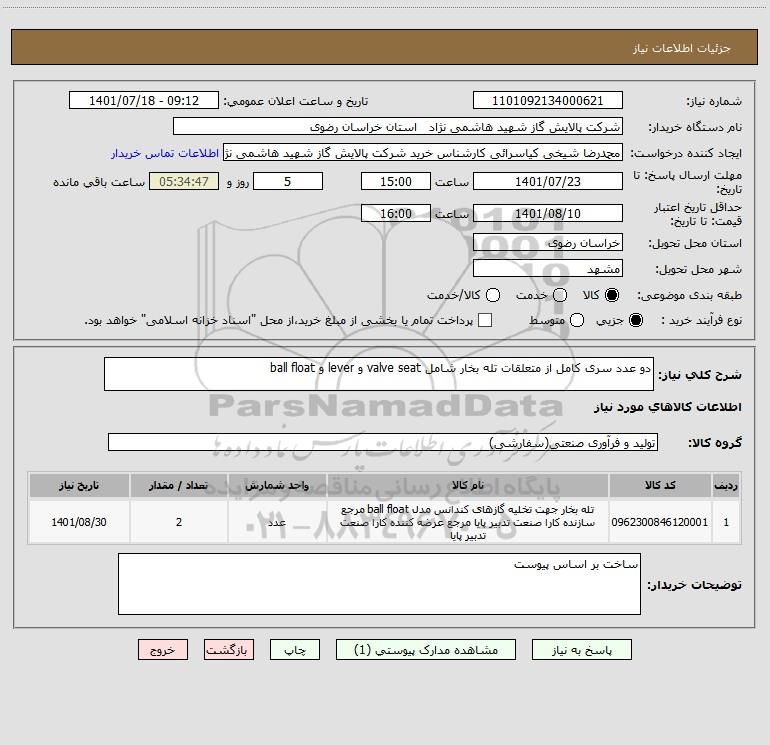770x745 pixels.
Task: Click the پاسخ به نیاز button
Action: point(581,650)
